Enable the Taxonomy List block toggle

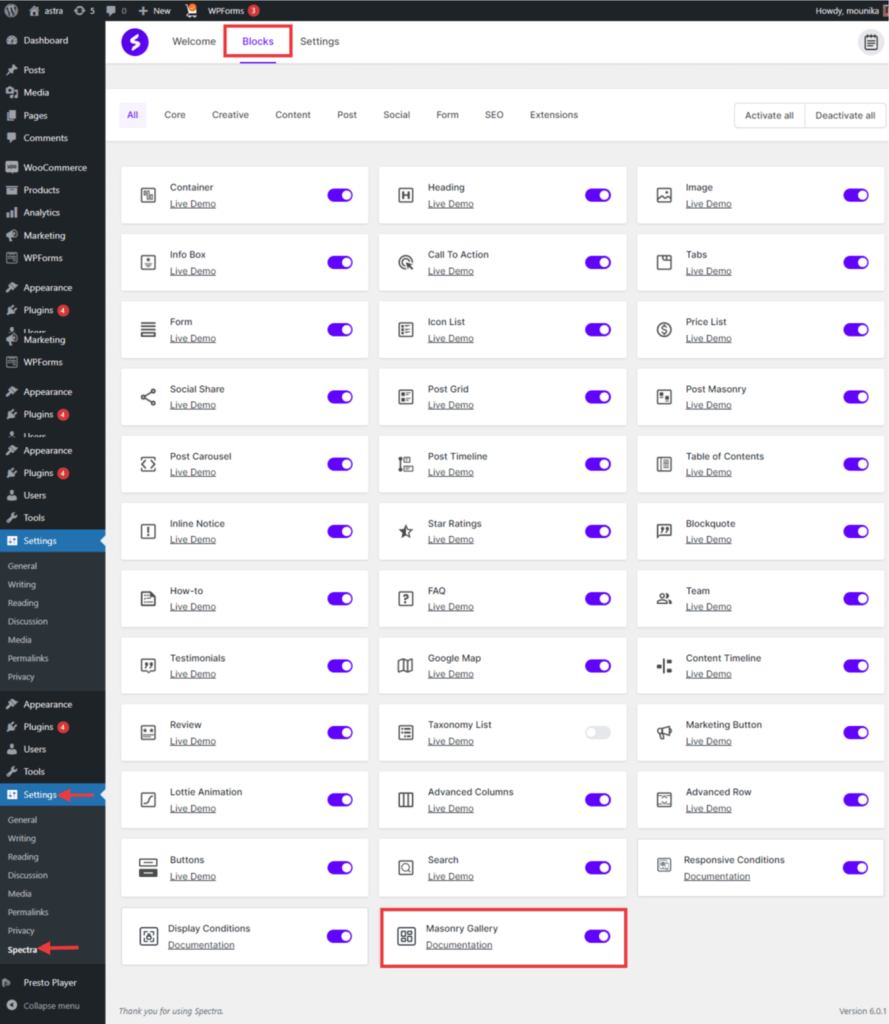597,733
